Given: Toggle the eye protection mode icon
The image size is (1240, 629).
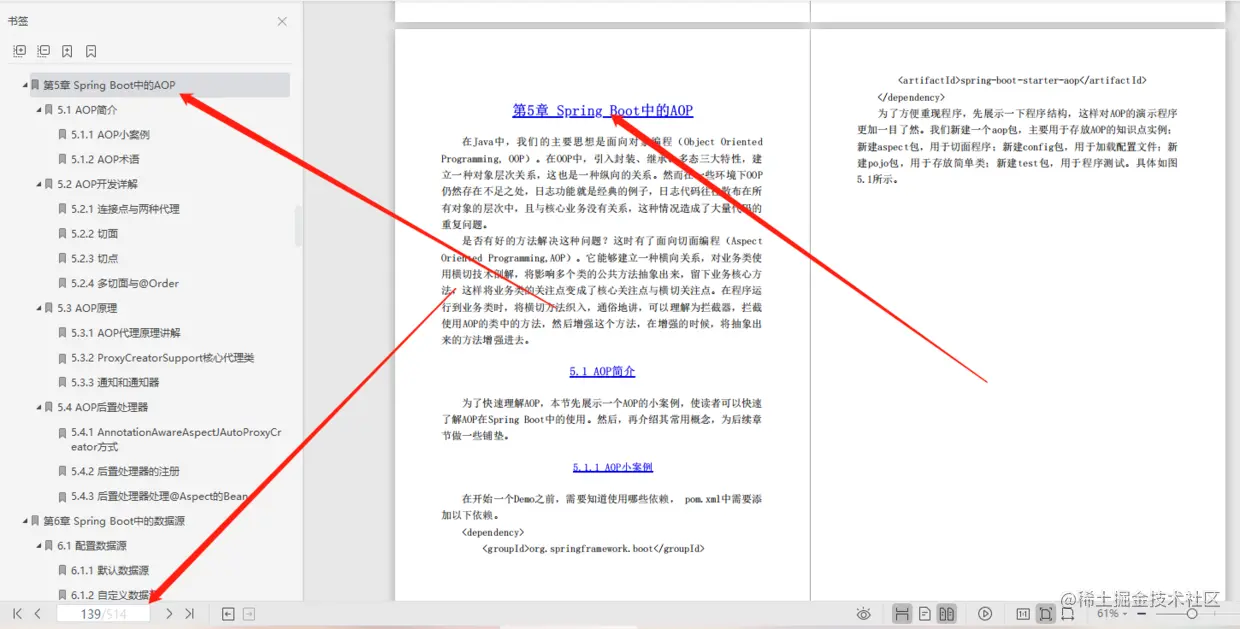Looking at the screenshot, I should 863,614.
